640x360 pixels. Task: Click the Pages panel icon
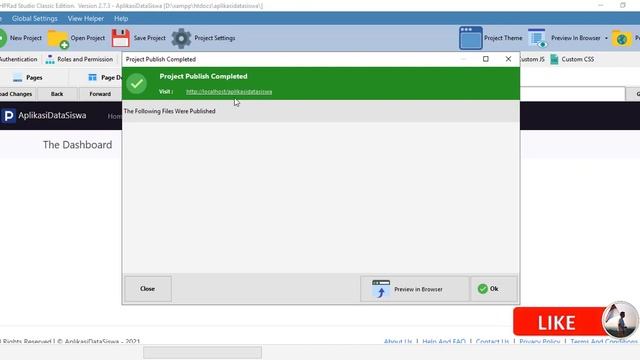pyautogui.click(x=17, y=78)
